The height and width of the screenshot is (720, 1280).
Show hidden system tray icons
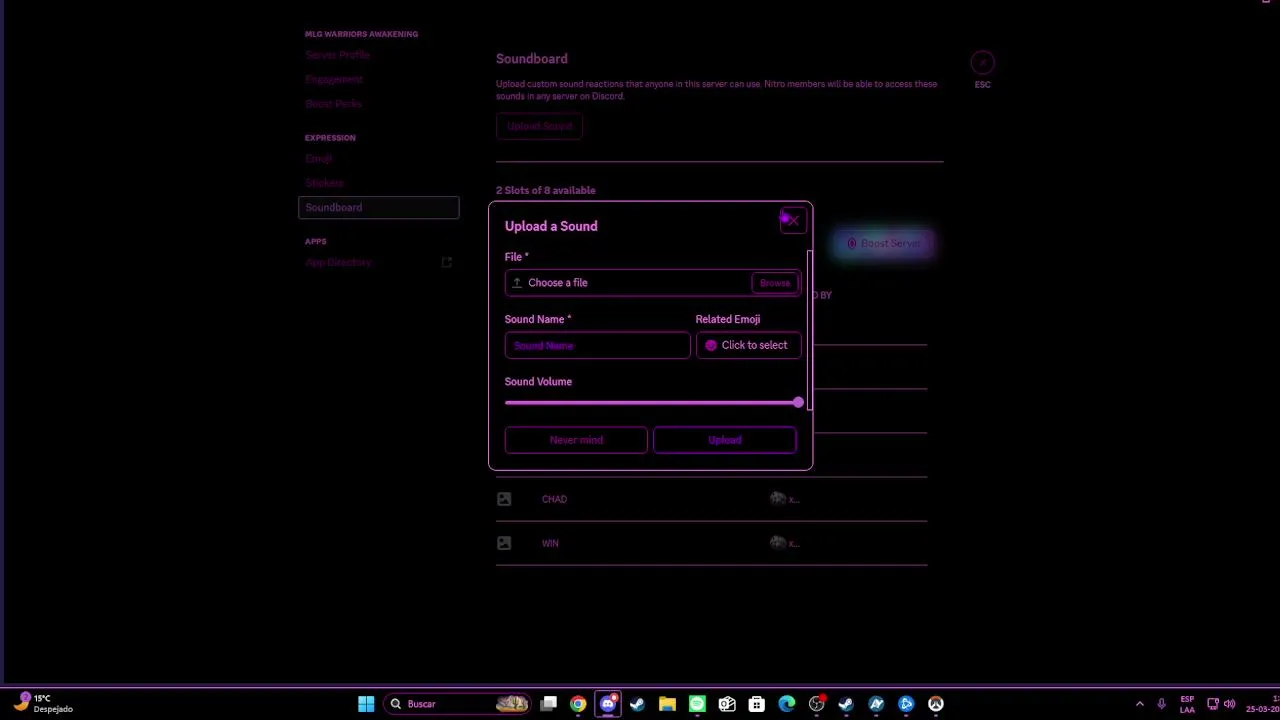point(1139,704)
